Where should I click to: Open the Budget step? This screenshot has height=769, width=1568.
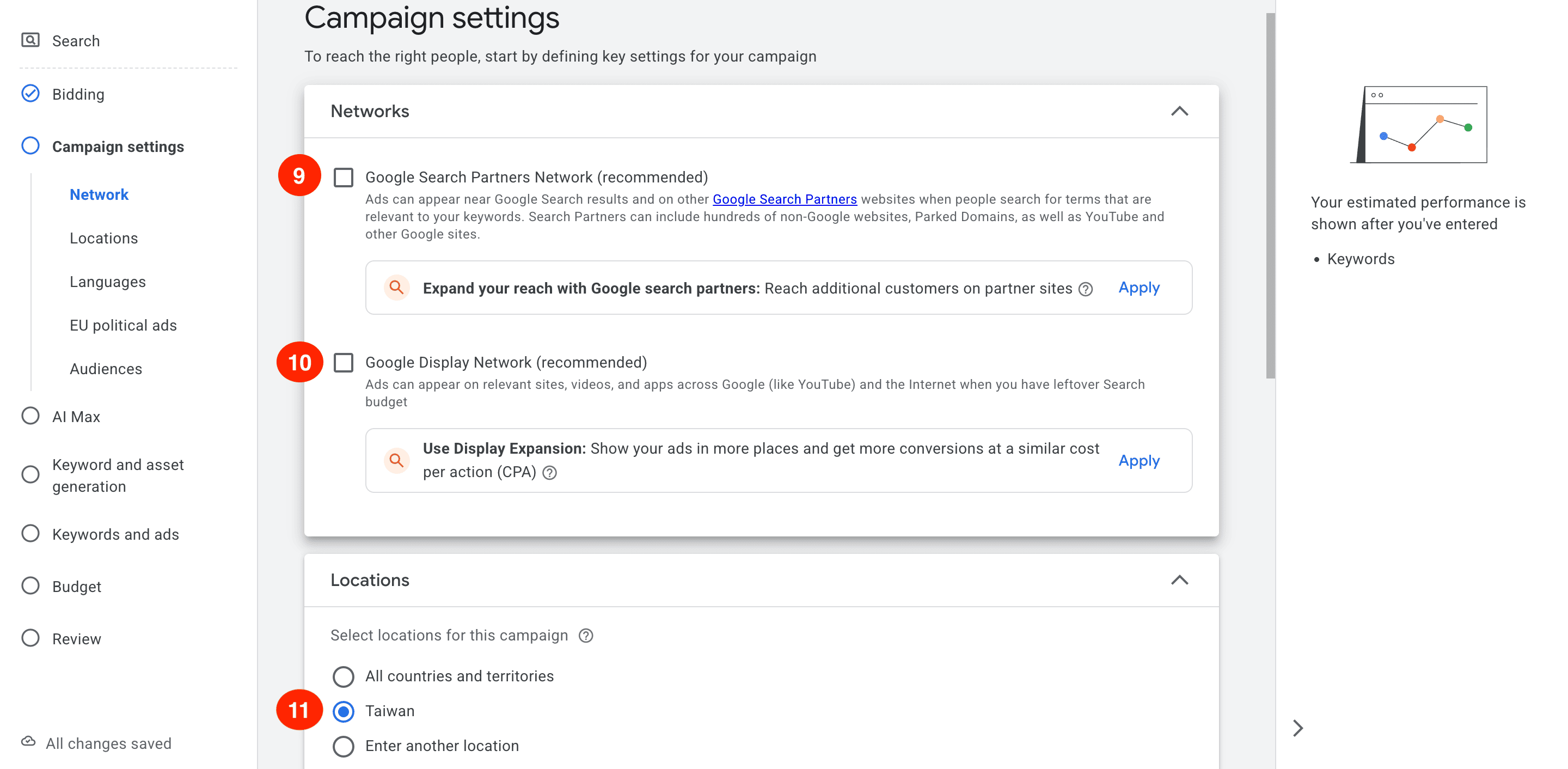click(x=77, y=587)
